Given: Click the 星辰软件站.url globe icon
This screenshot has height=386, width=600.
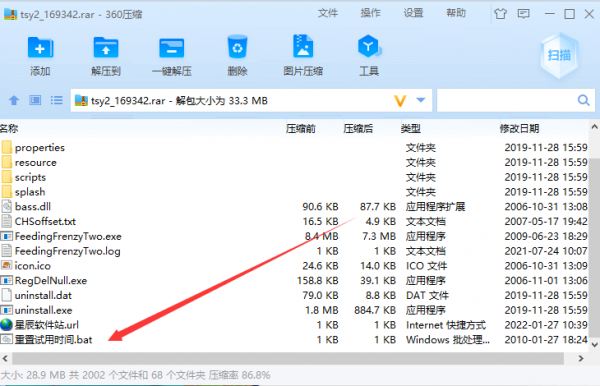Looking at the screenshot, I should [x=7, y=325].
